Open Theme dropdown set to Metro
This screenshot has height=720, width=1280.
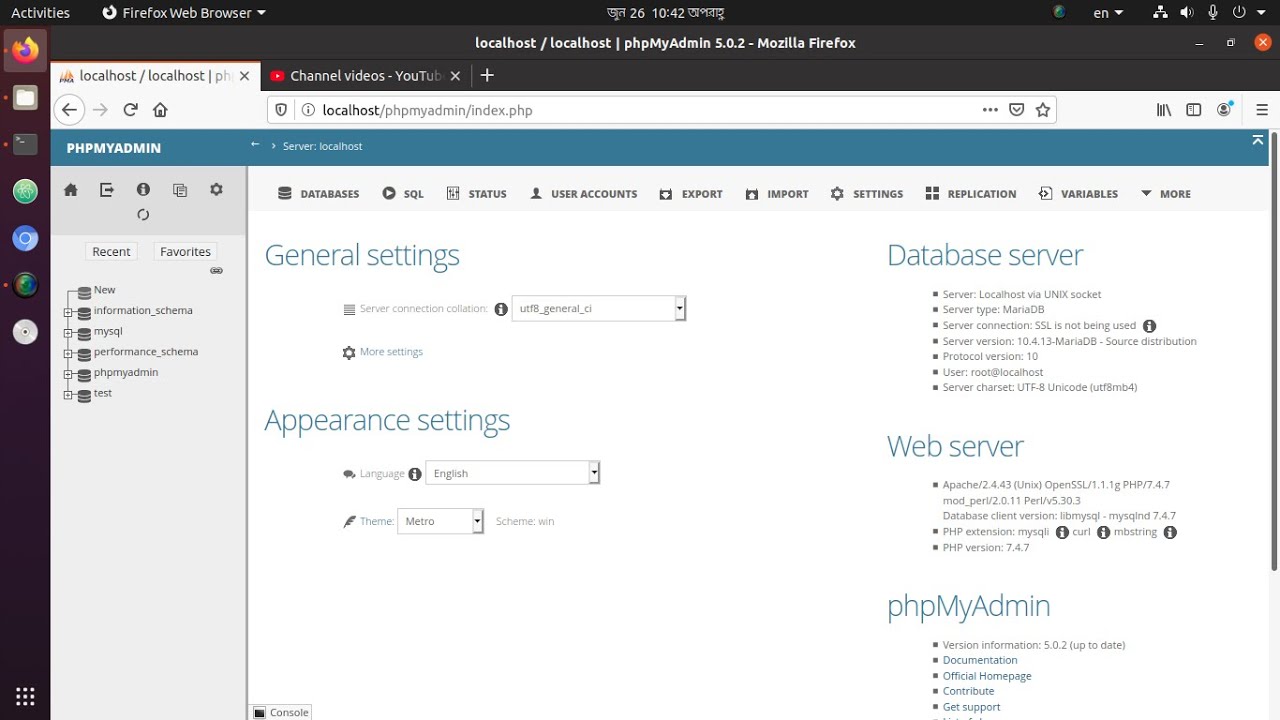point(441,521)
